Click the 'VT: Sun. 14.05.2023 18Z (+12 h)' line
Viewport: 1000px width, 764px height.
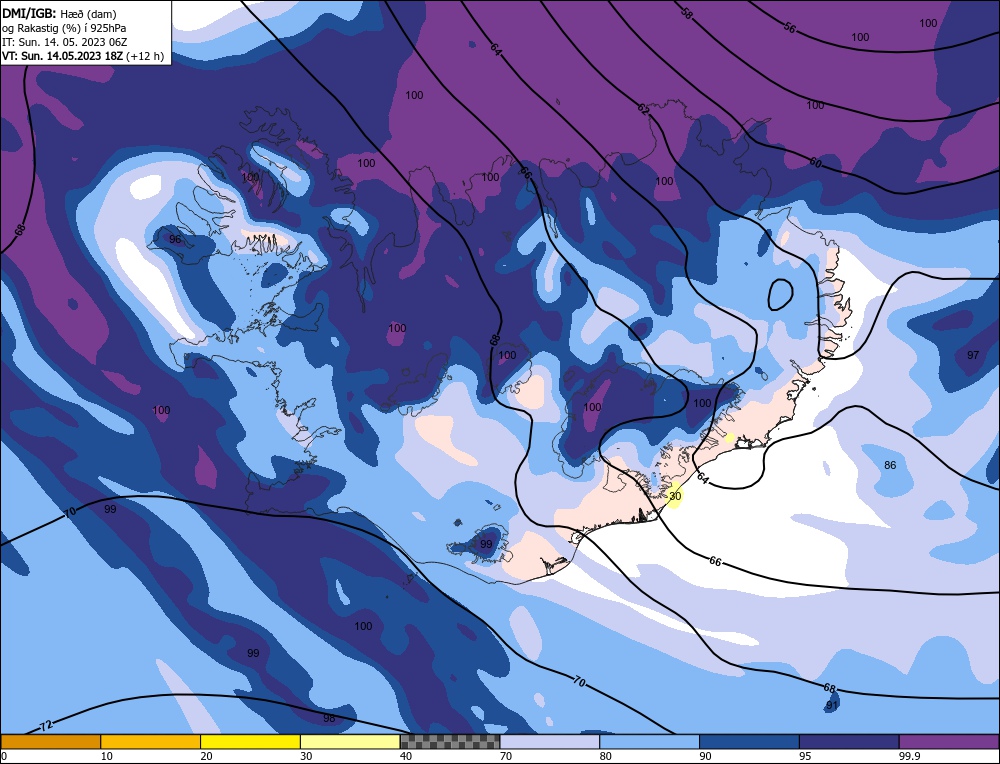click(x=83, y=56)
